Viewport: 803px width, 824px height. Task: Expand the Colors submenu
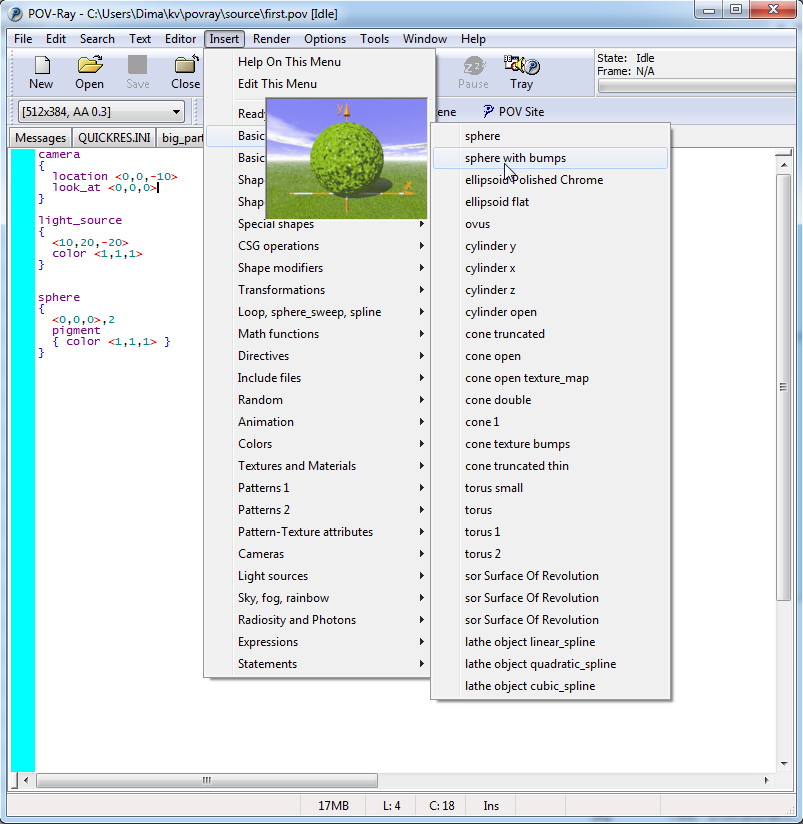[x=318, y=444]
